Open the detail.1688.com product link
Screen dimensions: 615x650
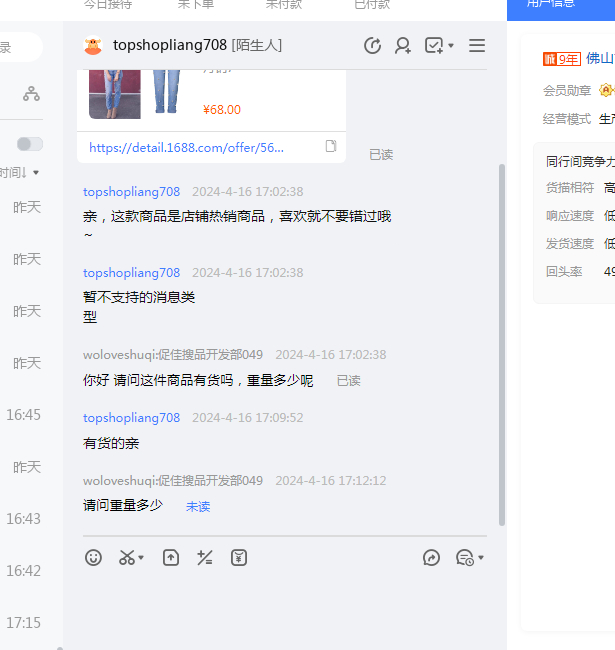(187, 147)
